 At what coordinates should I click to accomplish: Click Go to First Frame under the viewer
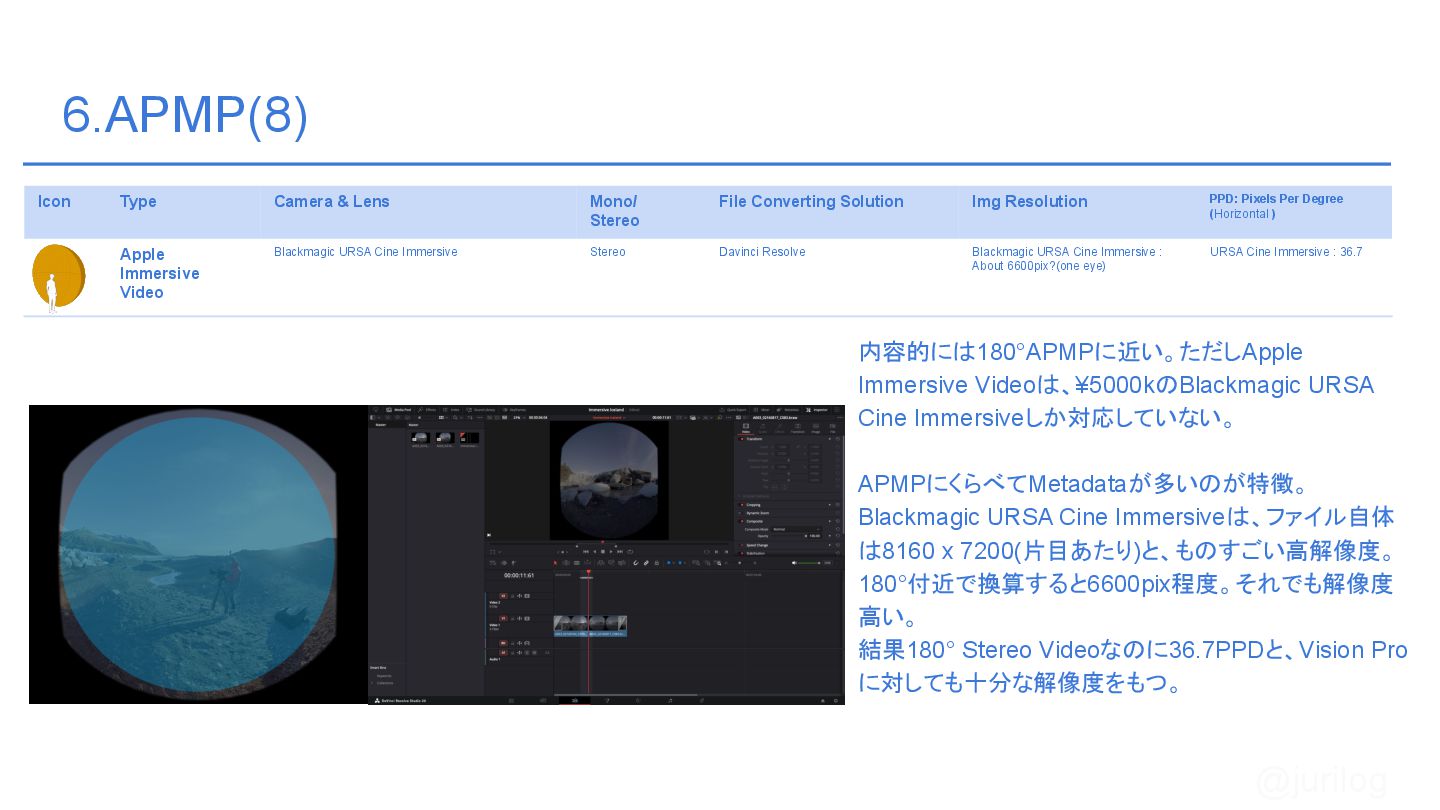click(x=586, y=552)
